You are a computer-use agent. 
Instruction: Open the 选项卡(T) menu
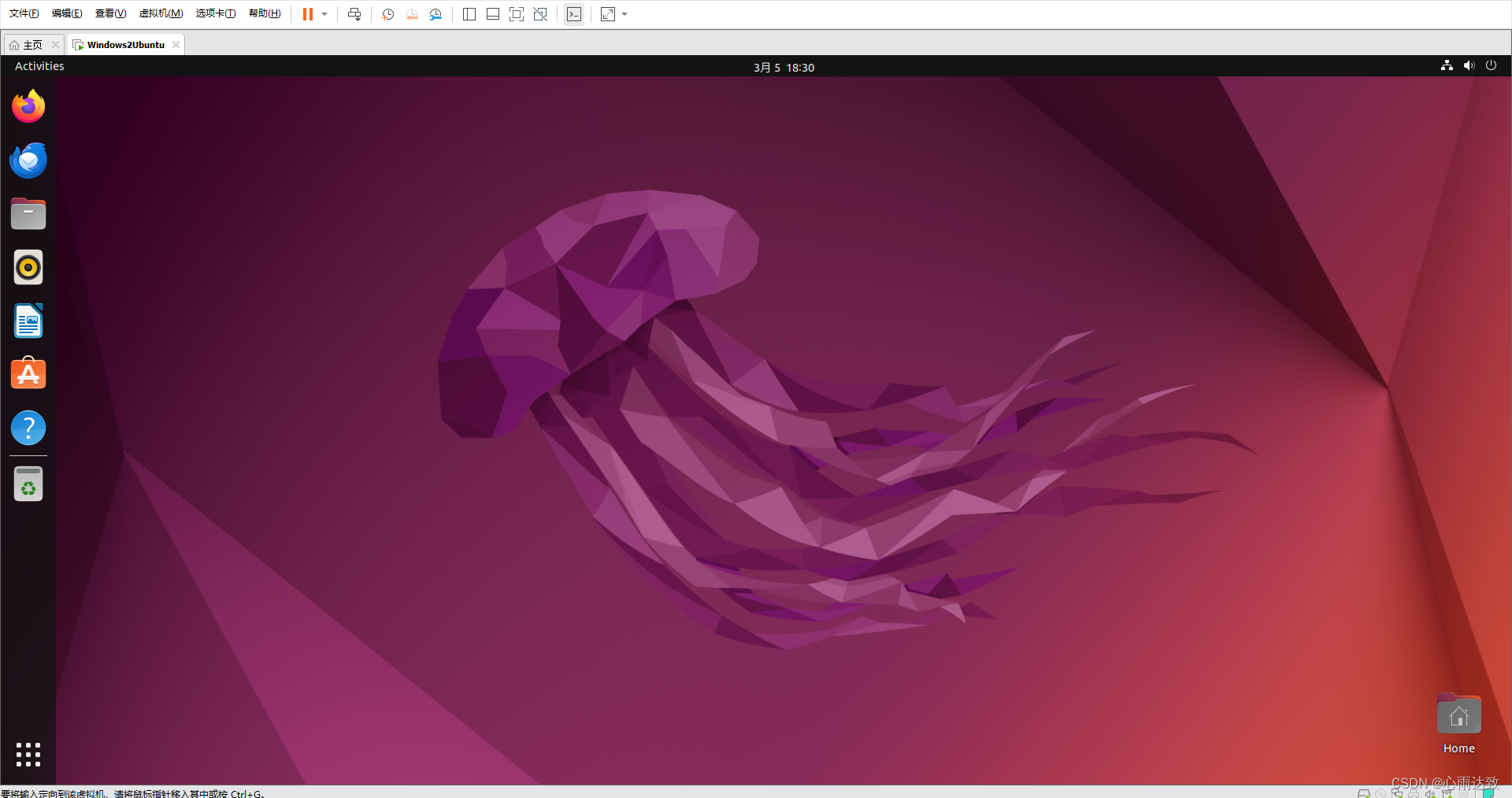[x=216, y=13]
